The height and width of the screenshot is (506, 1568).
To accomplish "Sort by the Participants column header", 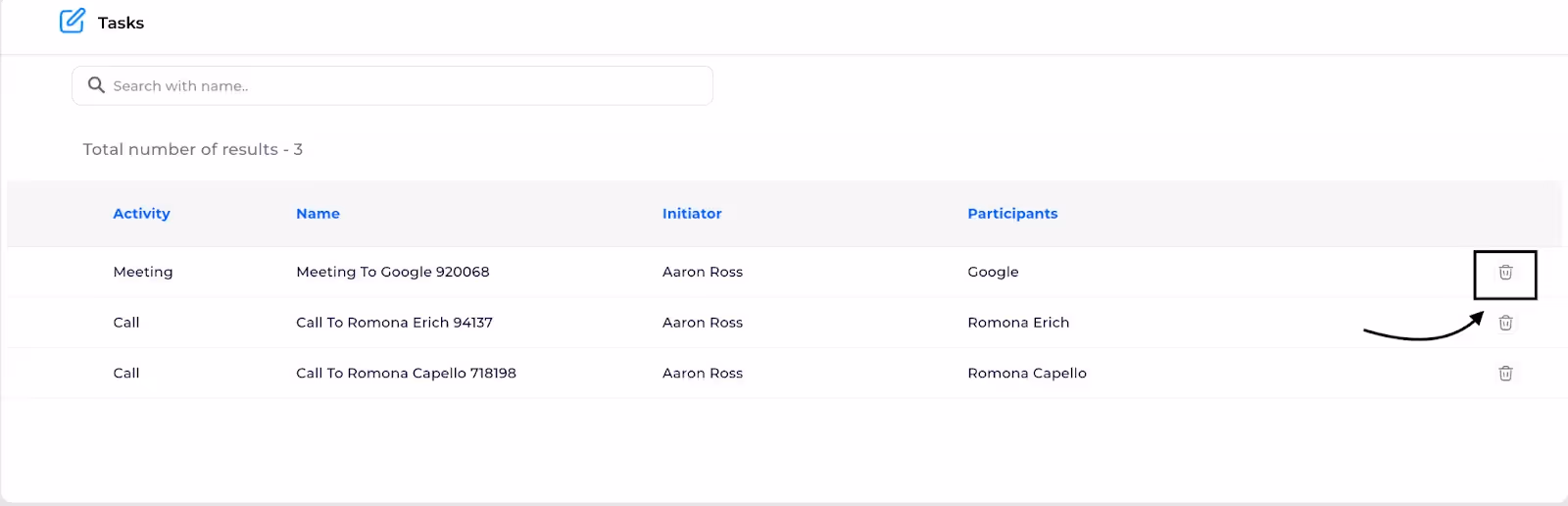I will [x=1012, y=214].
